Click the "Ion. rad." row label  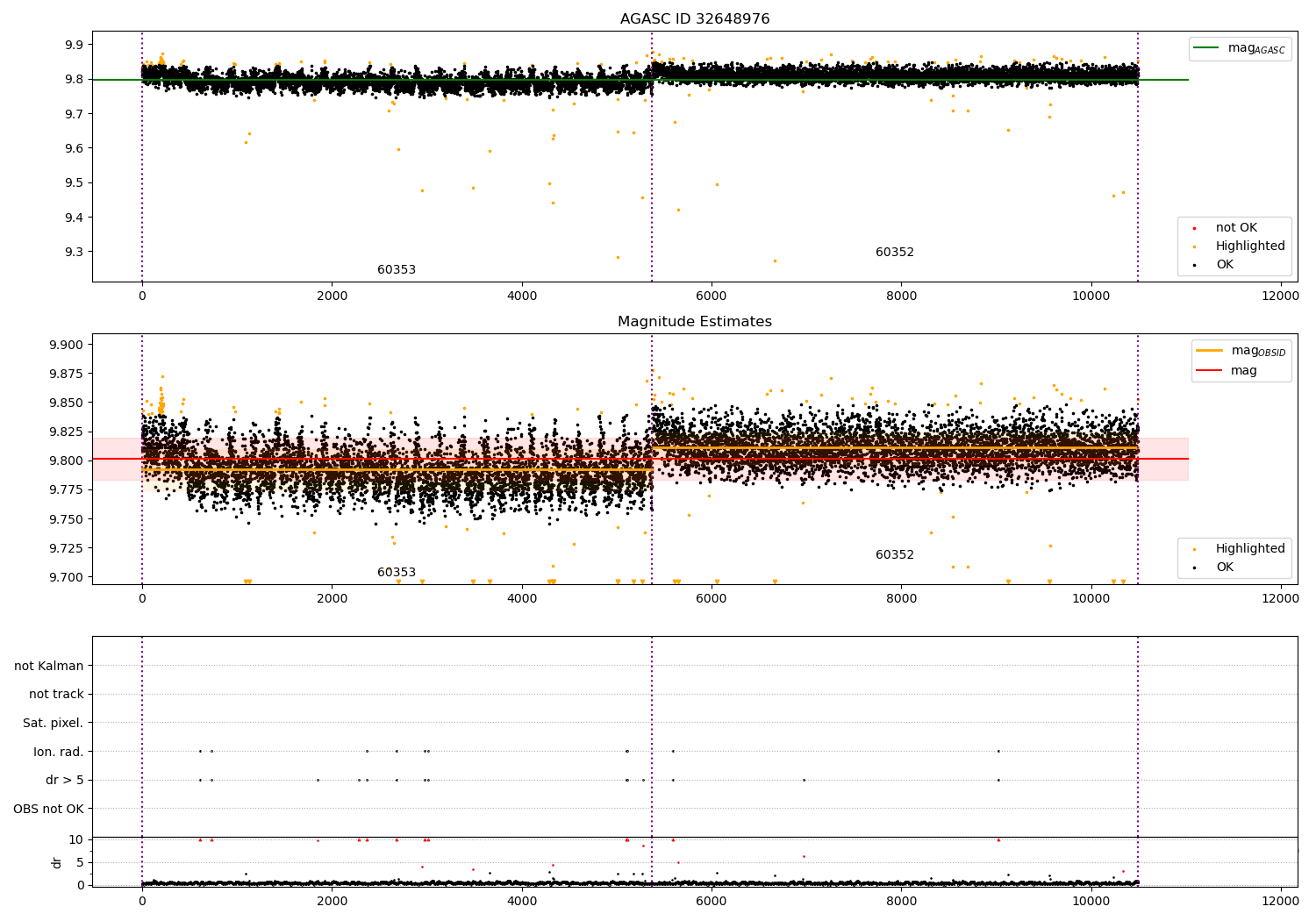pos(59,752)
